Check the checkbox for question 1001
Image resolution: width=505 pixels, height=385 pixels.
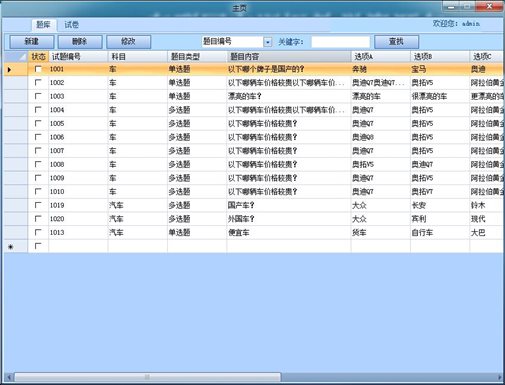pos(38,69)
